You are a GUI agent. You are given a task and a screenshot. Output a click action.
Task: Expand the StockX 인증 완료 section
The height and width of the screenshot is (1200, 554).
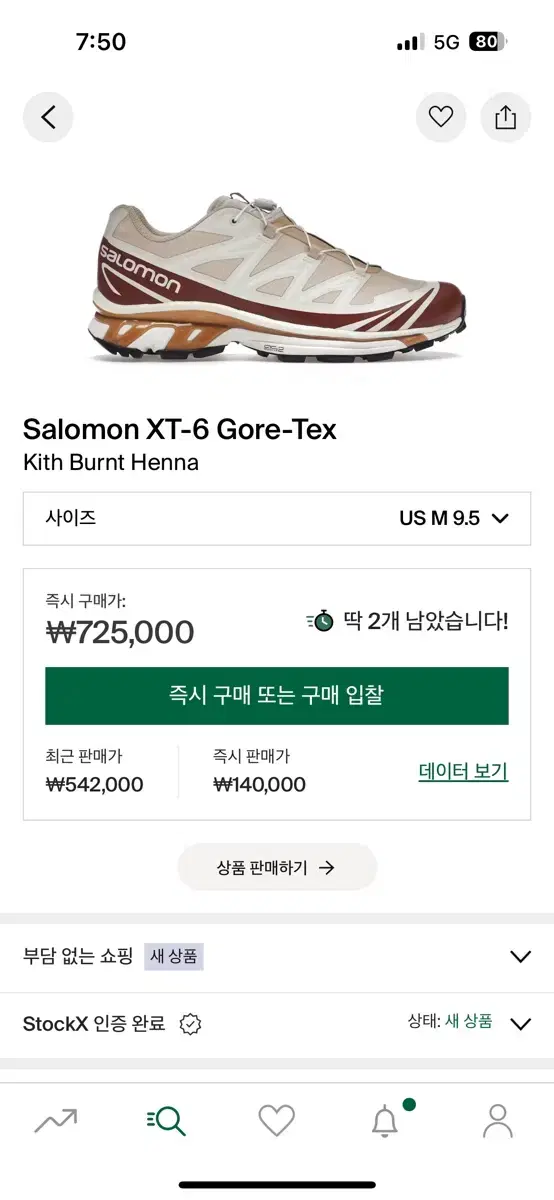click(x=277, y=1023)
